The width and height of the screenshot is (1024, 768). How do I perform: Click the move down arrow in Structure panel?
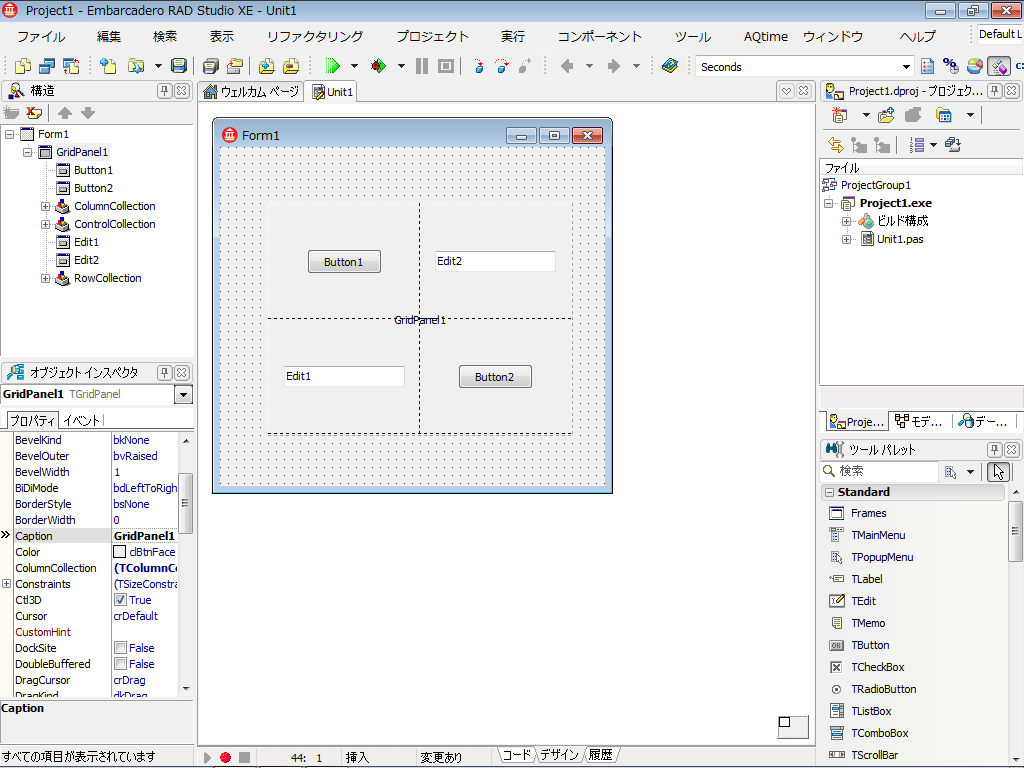click(x=88, y=113)
